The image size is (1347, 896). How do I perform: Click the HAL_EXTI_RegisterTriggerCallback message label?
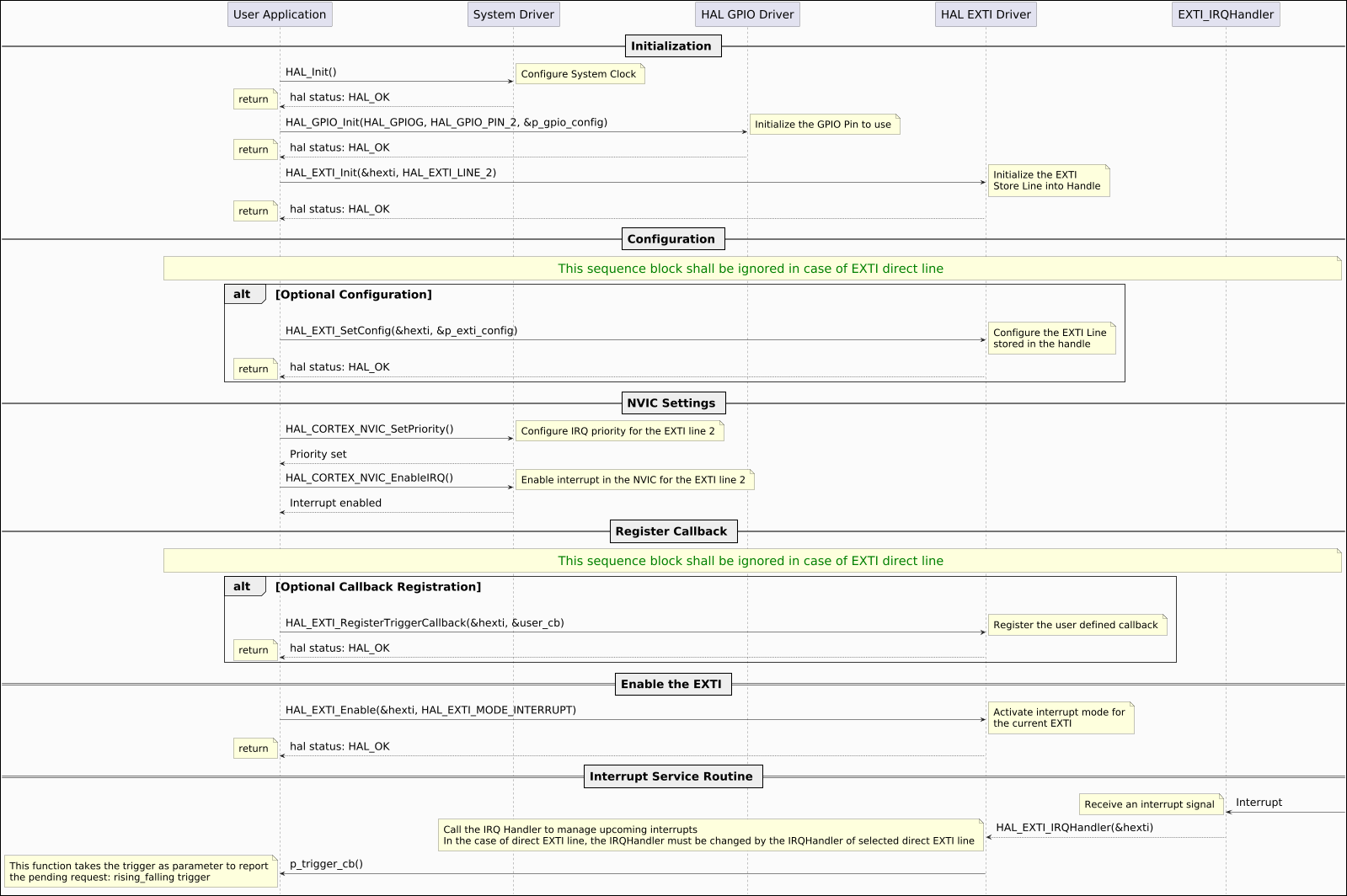[x=425, y=623]
